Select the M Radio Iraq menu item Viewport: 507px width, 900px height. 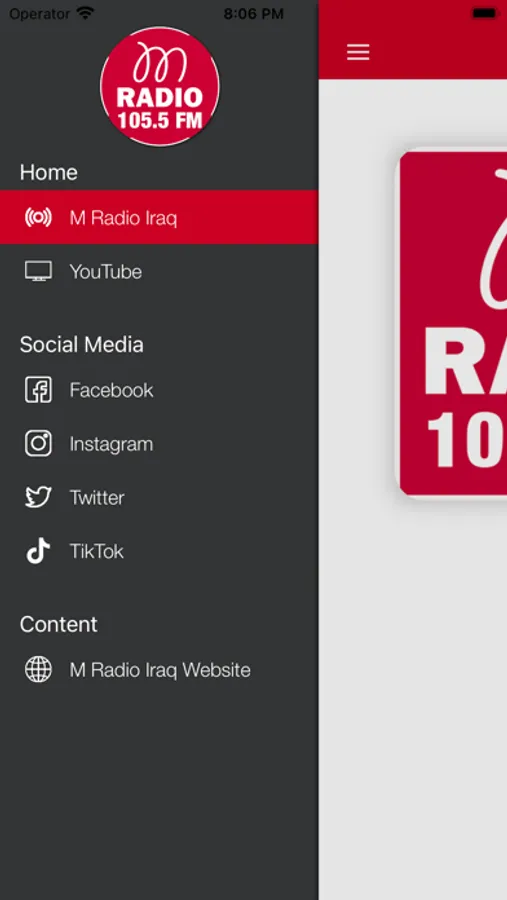point(159,217)
